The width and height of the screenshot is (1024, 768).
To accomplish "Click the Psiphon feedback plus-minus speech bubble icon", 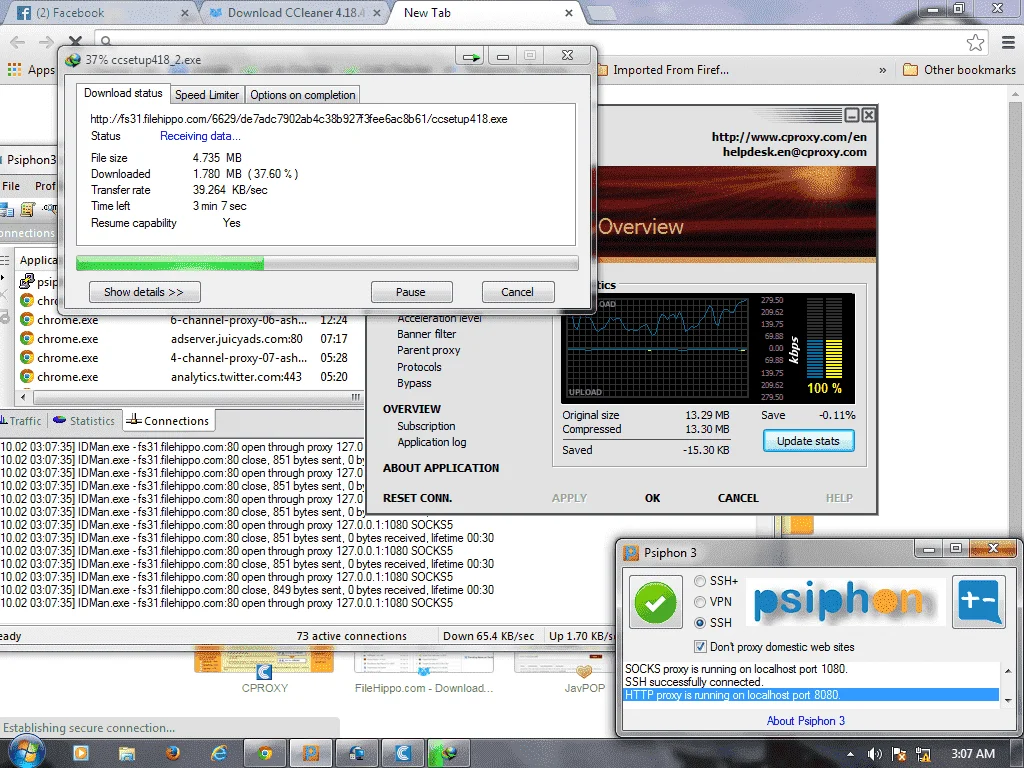I will pyautogui.click(x=978, y=602).
